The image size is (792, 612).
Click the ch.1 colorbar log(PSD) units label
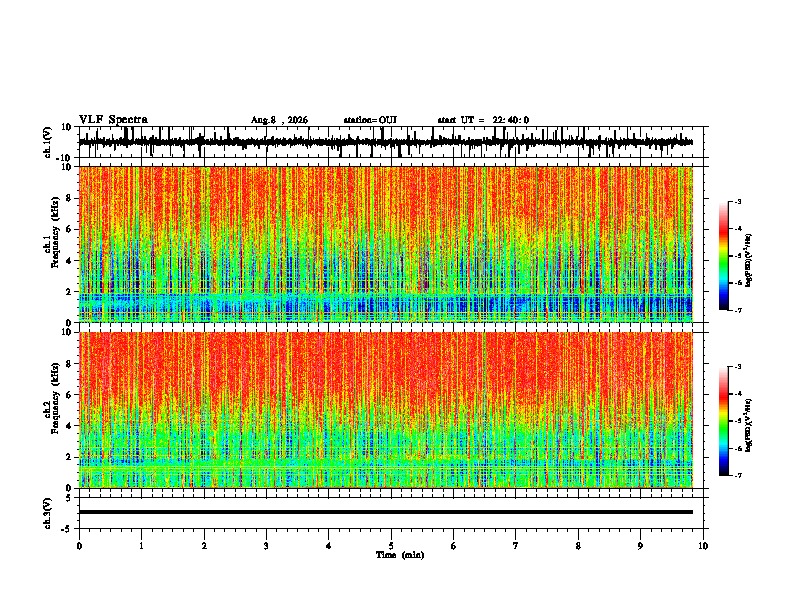click(749, 260)
